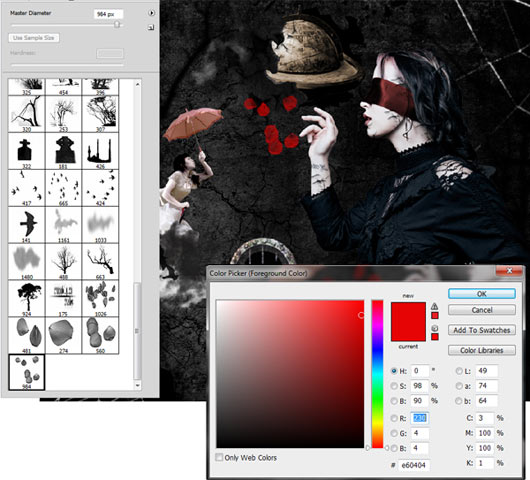Click the Master Diameter slider handle
Image resolution: width=530 pixels, height=480 pixels.
[x=117, y=24]
